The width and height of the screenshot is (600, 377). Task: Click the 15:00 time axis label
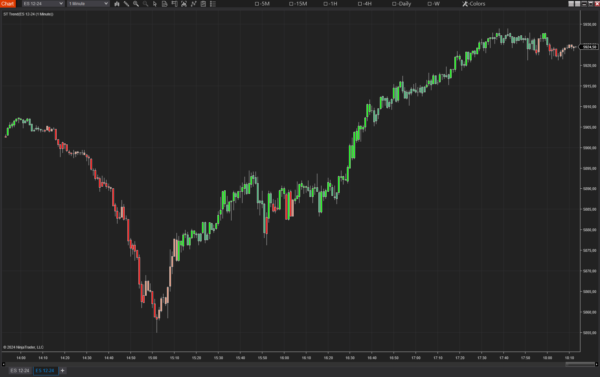coord(152,358)
